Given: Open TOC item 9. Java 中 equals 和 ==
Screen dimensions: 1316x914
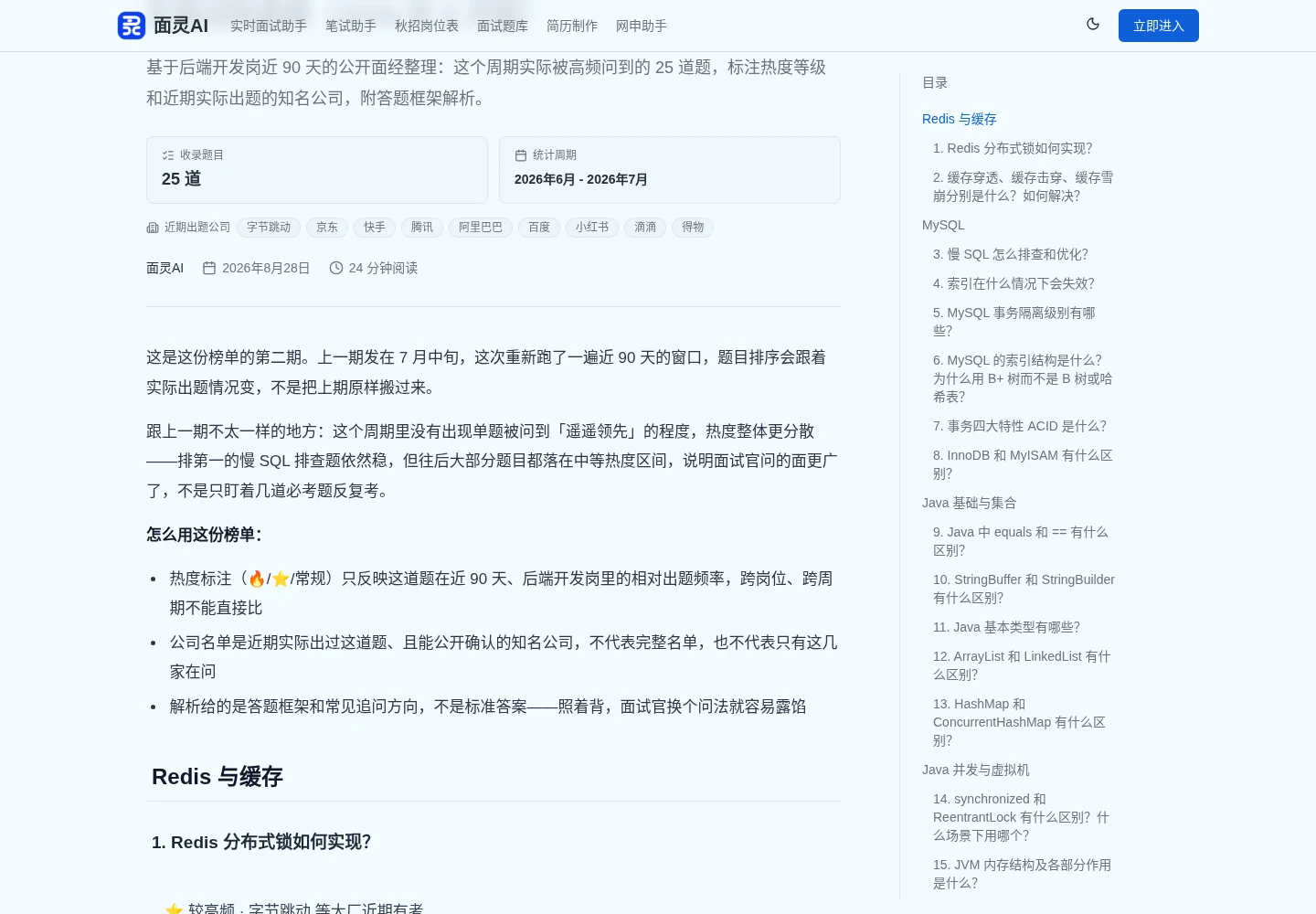Looking at the screenshot, I should [x=1021, y=541].
